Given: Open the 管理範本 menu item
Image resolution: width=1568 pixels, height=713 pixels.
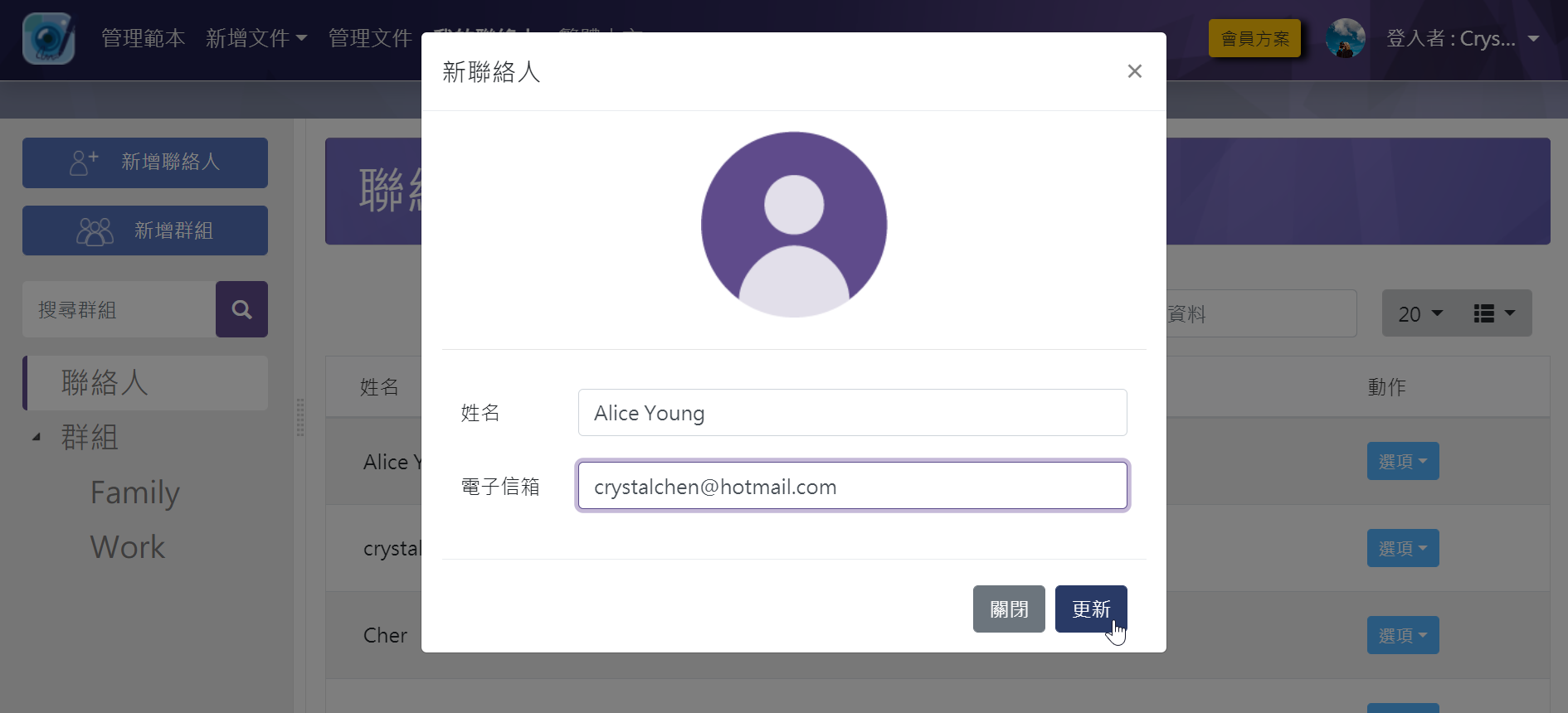Looking at the screenshot, I should (143, 38).
